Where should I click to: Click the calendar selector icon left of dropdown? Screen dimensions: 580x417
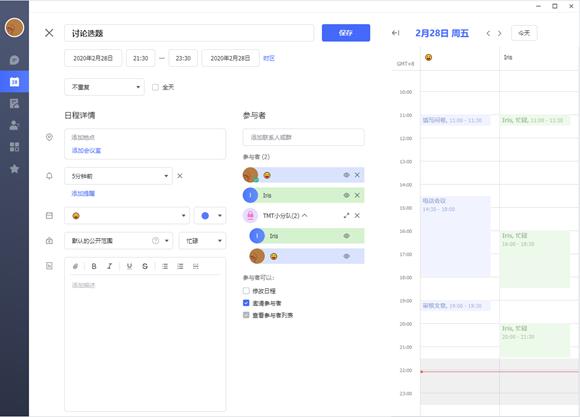coord(49,215)
